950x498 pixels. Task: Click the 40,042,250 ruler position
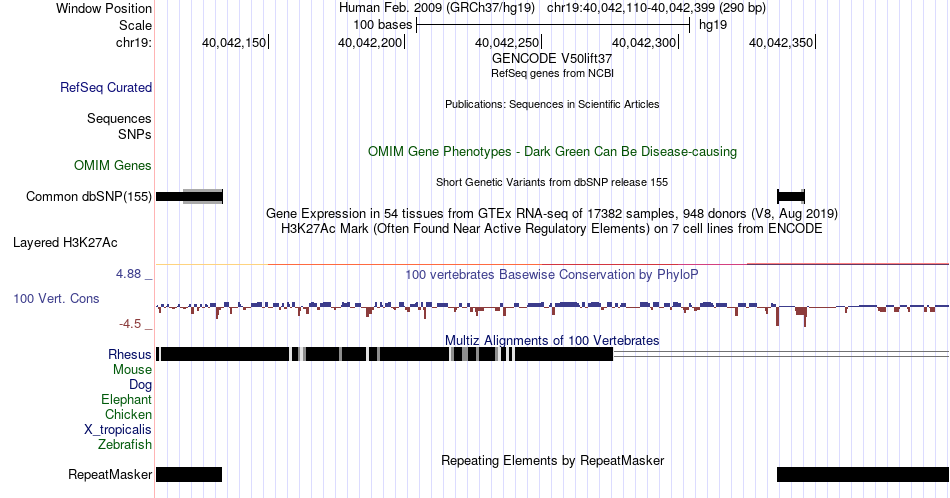pyautogui.click(x=508, y=42)
